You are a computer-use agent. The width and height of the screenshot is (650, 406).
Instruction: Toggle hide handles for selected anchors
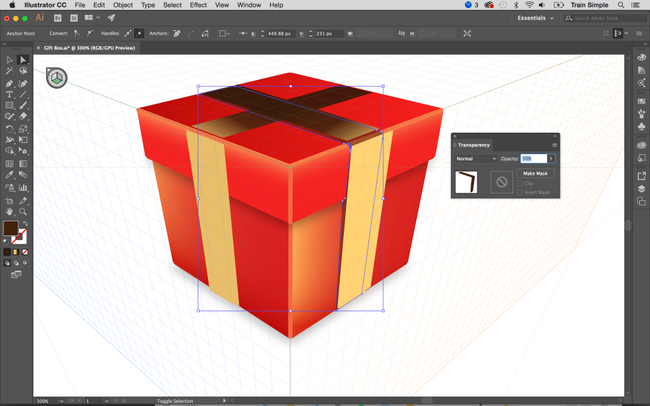(139, 33)
